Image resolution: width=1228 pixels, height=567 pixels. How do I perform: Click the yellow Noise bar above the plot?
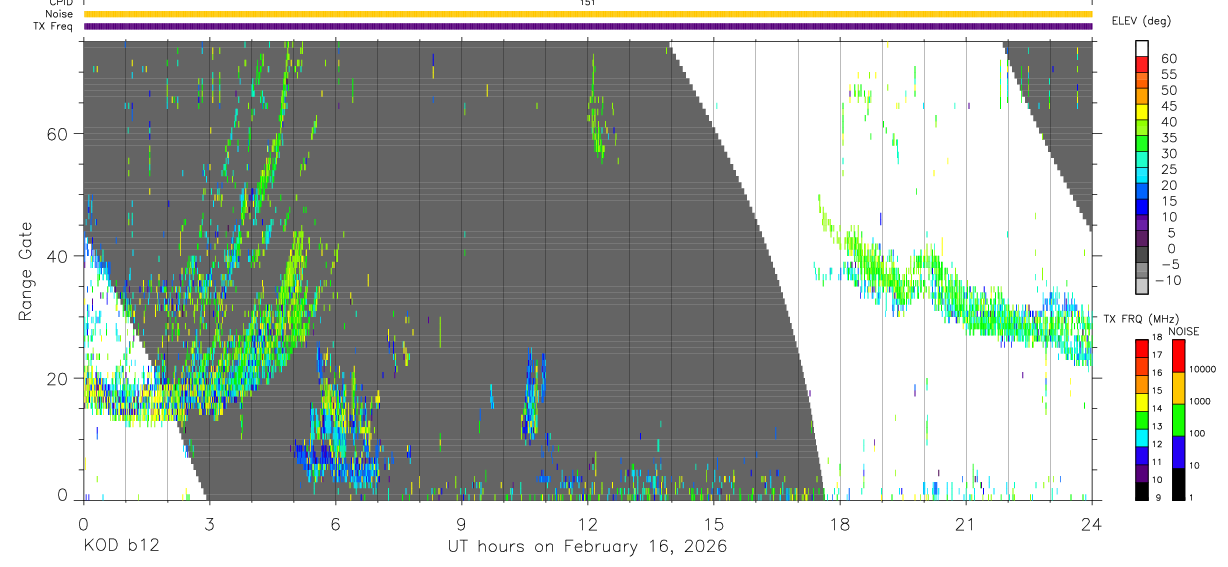click(588, 14)
